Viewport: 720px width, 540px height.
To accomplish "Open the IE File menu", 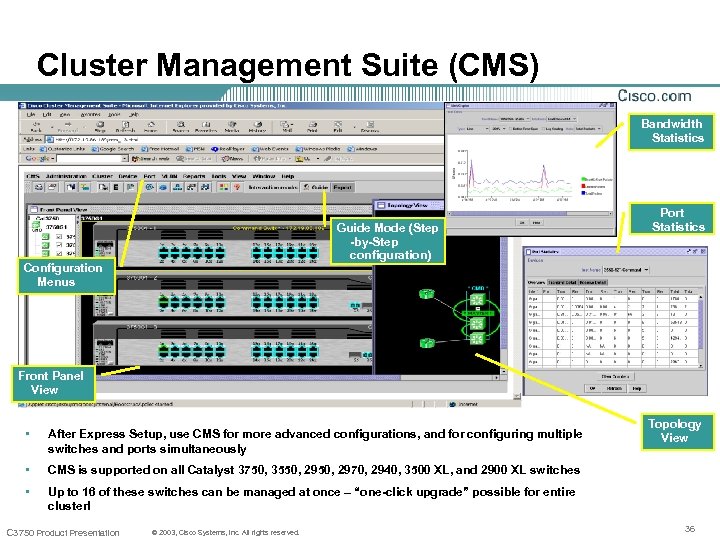I will (31, 114).
